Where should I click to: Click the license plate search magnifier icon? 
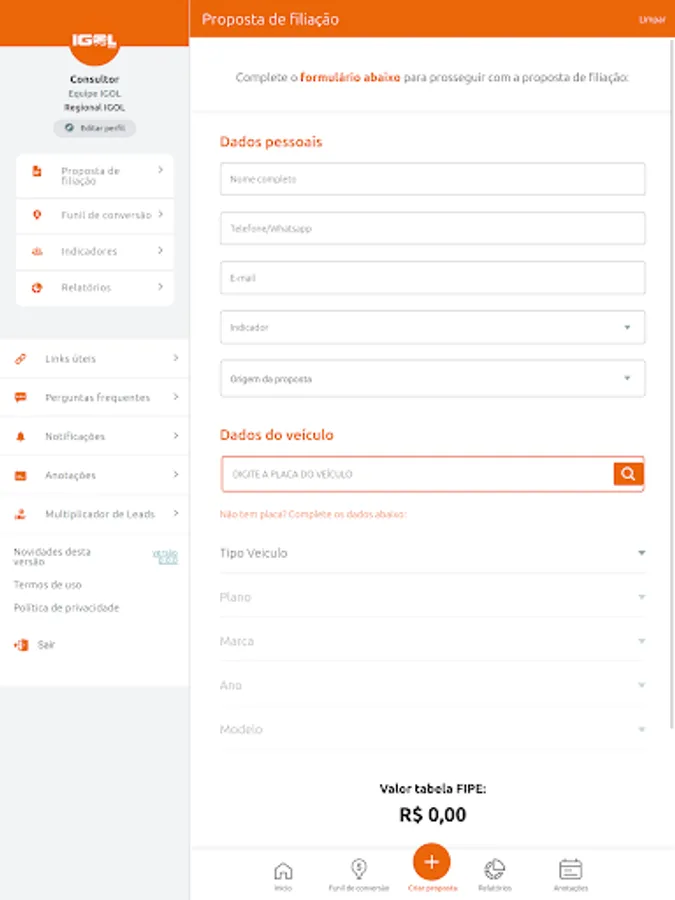pos(627,474)
